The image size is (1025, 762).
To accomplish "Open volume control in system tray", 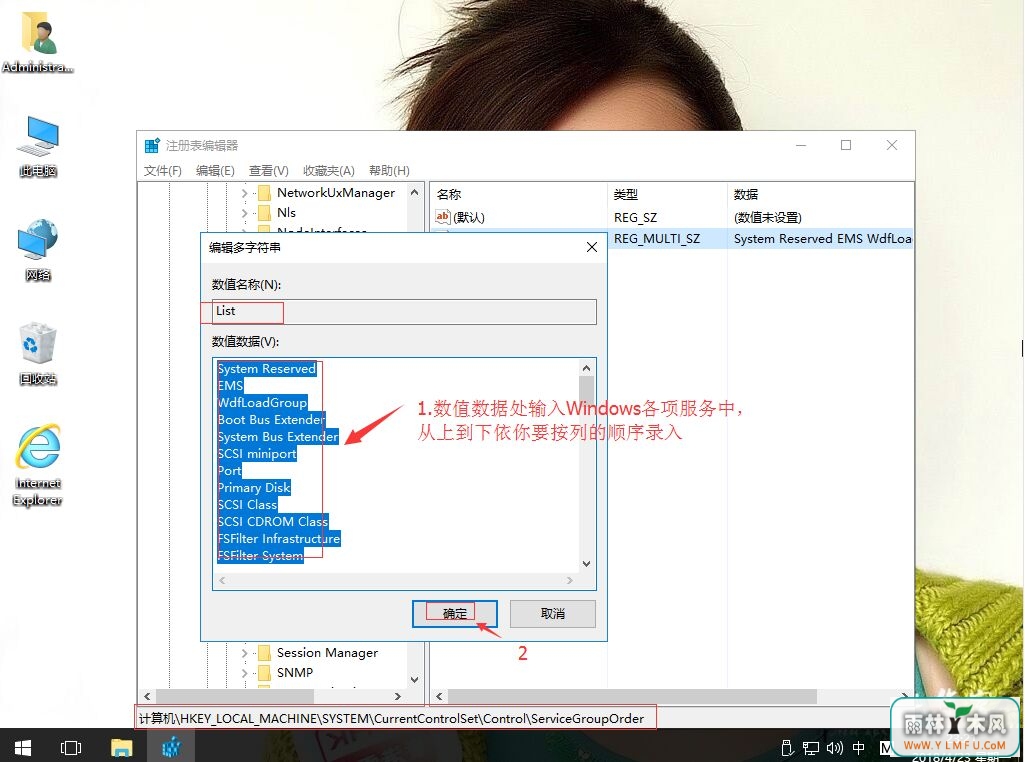I will click(834, 748).
